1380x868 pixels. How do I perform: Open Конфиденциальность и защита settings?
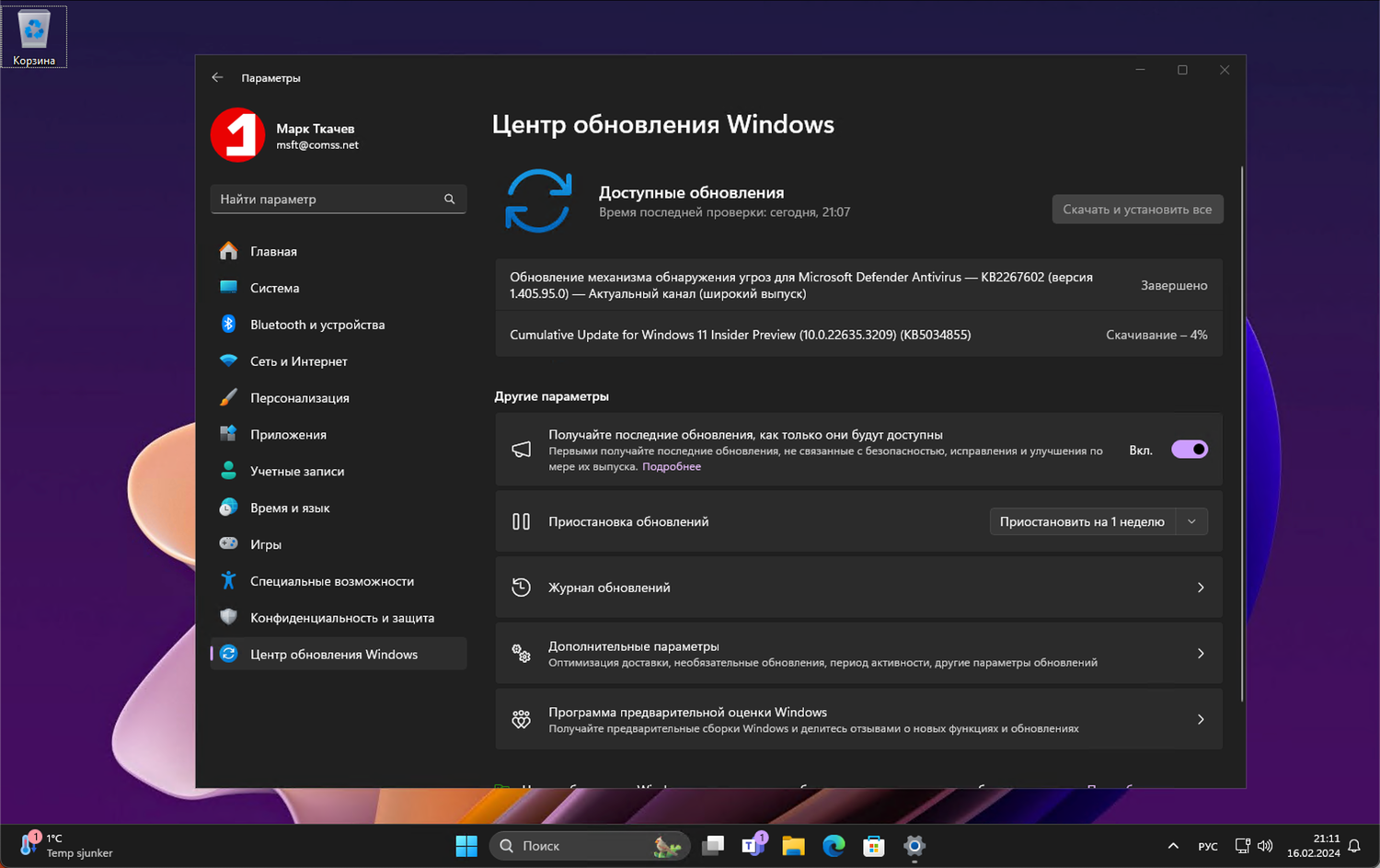pyautogui.click(x=339, y=618)
